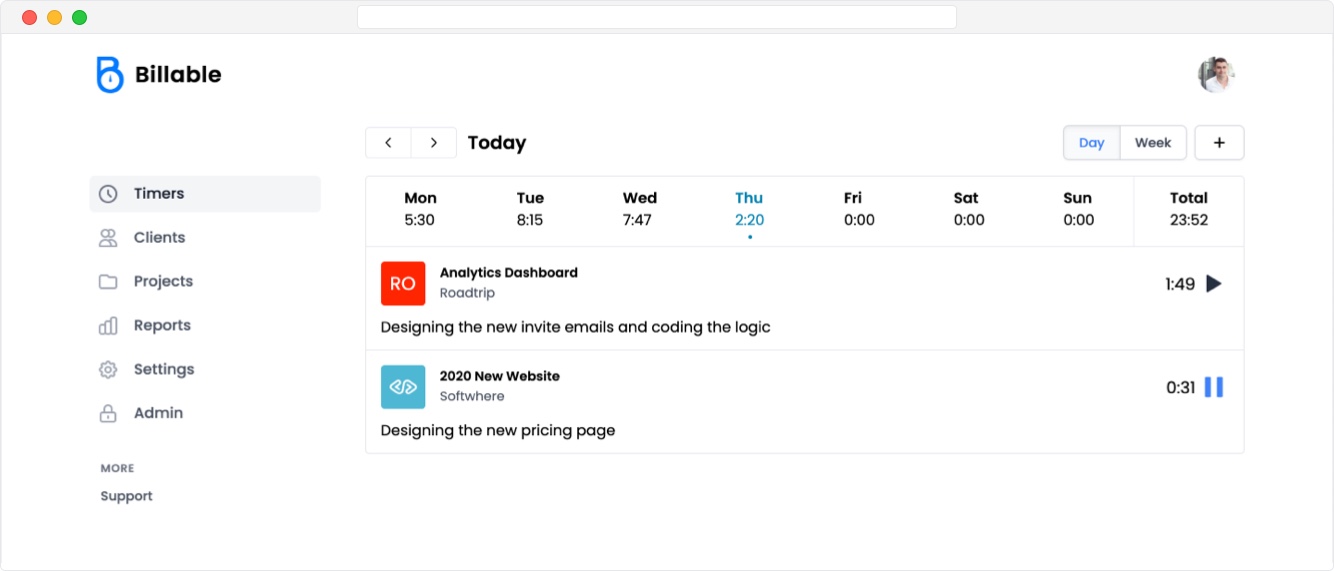The image size is (1334, 571).
Task: Add a new timer with plus button
Action: click(1219, 143)
